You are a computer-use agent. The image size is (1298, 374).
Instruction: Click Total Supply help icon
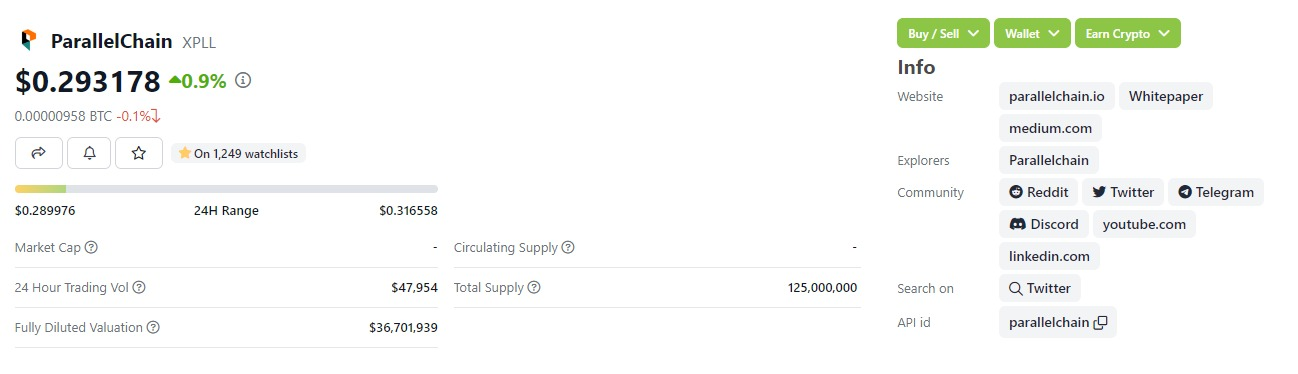[534, 287]
